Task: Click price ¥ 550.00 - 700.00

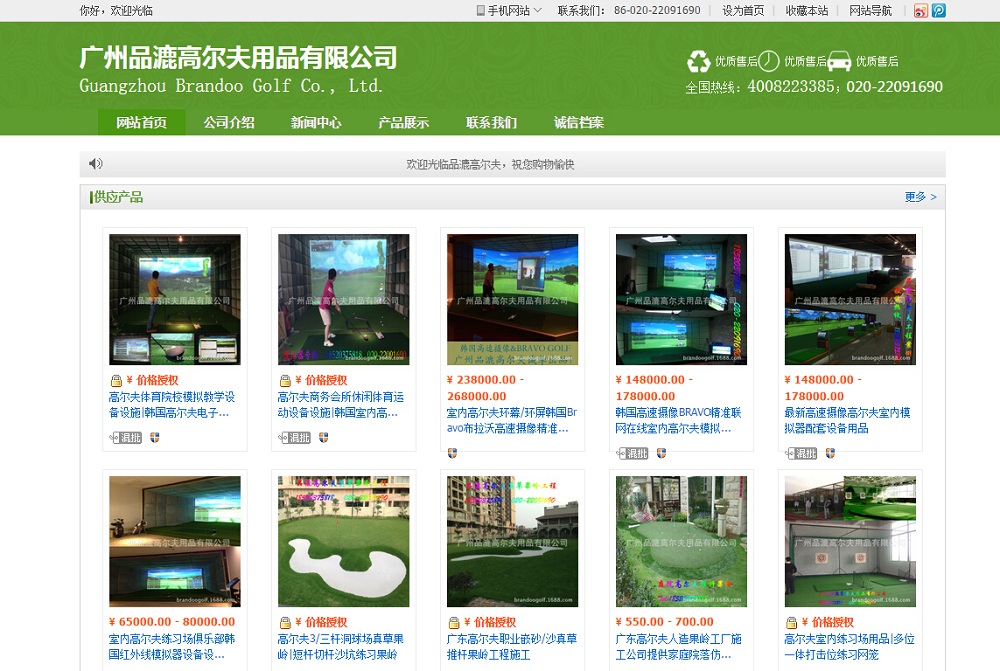Action: coord(665,622)
